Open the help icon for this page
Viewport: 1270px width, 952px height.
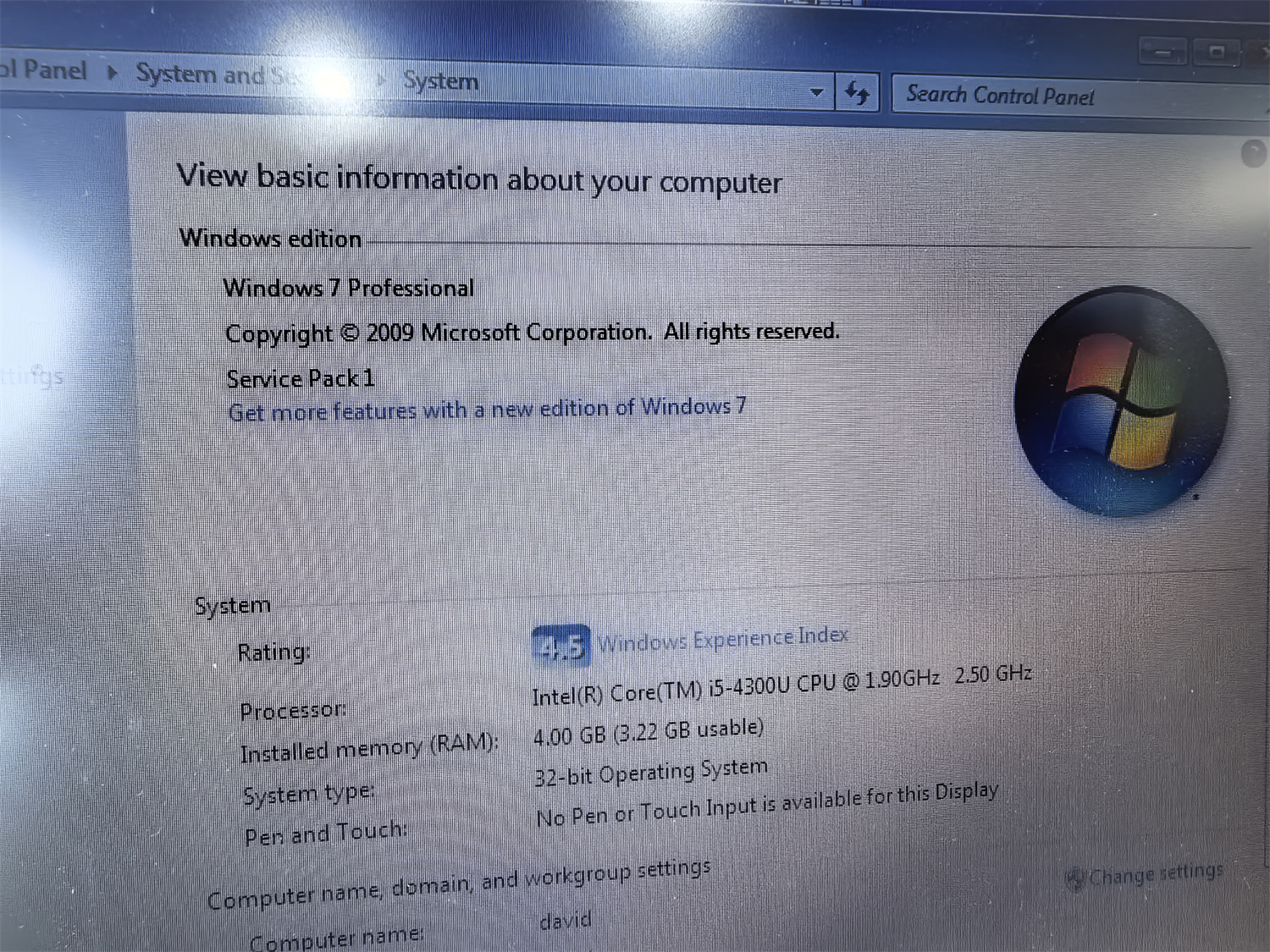click(x=1254, y=153)
